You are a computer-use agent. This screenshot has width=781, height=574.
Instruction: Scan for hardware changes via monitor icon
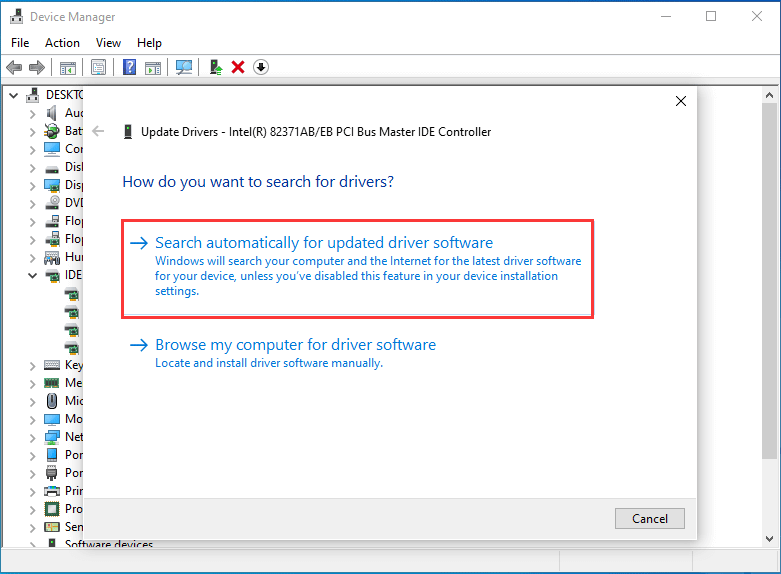[184, 67]
